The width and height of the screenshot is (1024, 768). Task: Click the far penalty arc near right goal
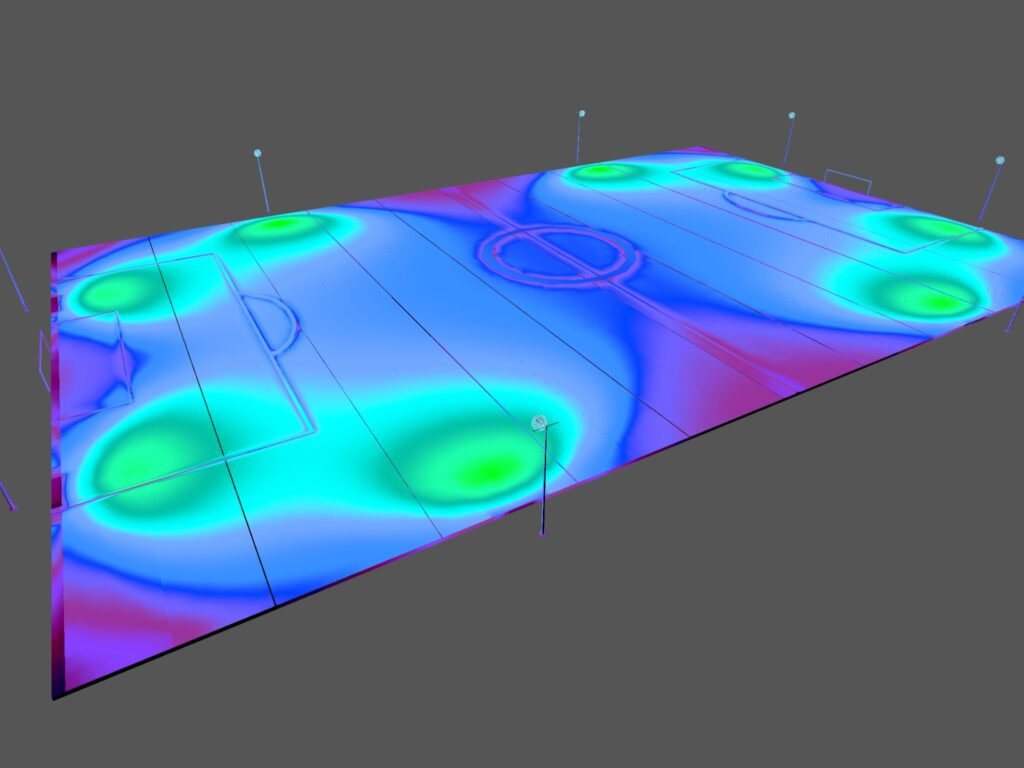point(762,205)
